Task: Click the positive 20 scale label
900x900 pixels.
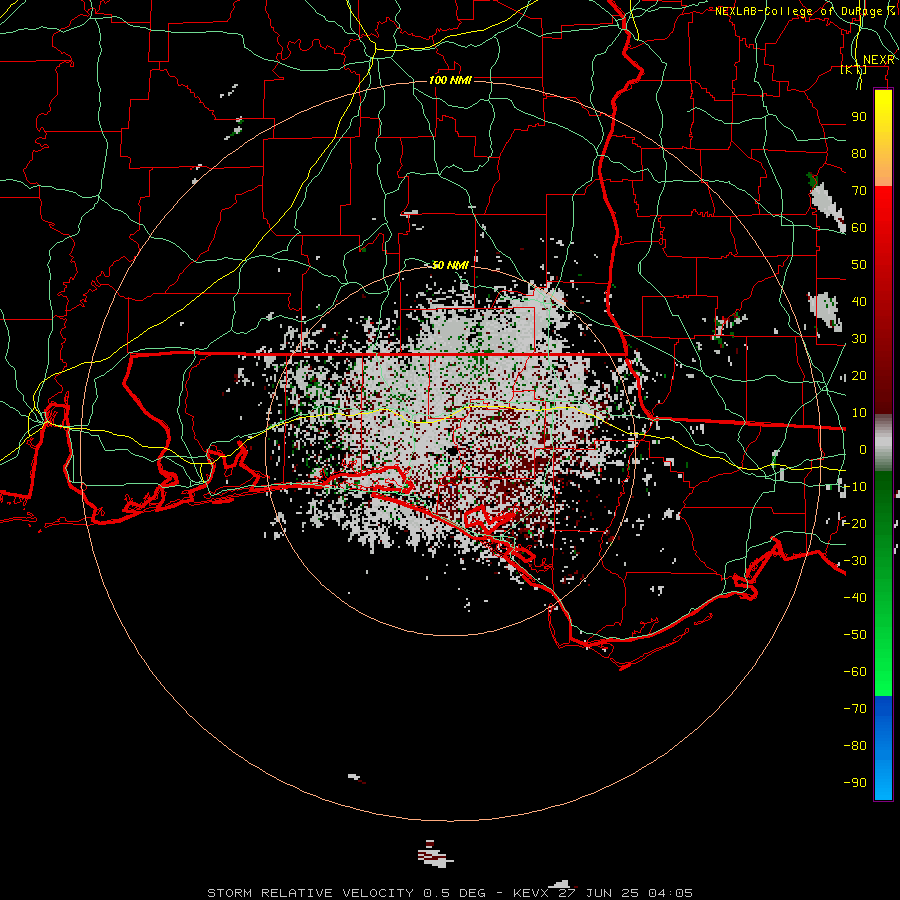Action: tap(859, 375)
